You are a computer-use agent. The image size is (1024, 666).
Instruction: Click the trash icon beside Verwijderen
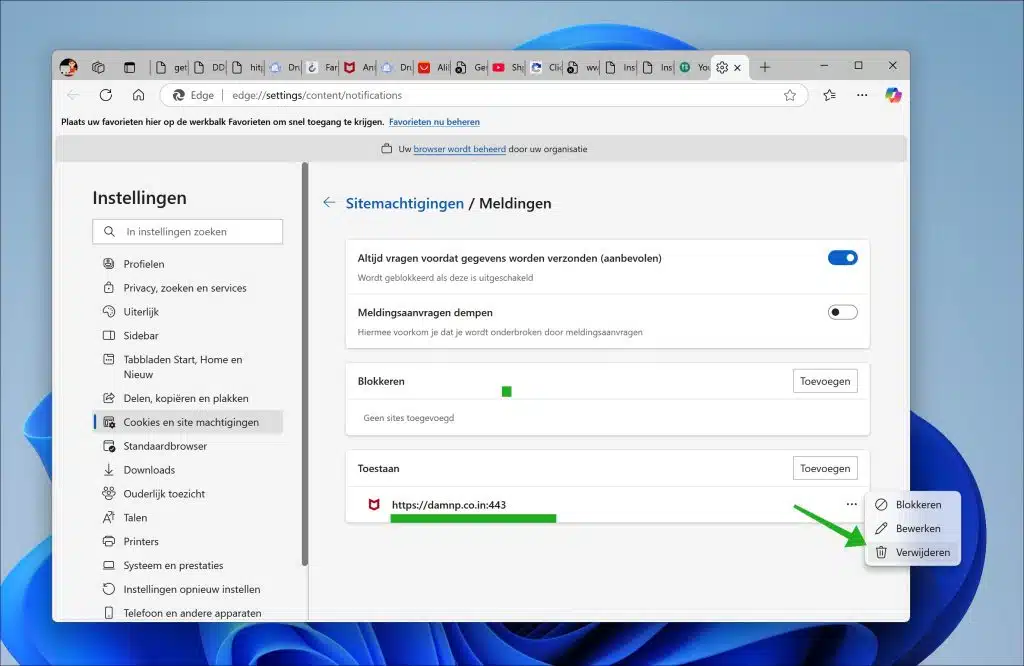point(881,552)
